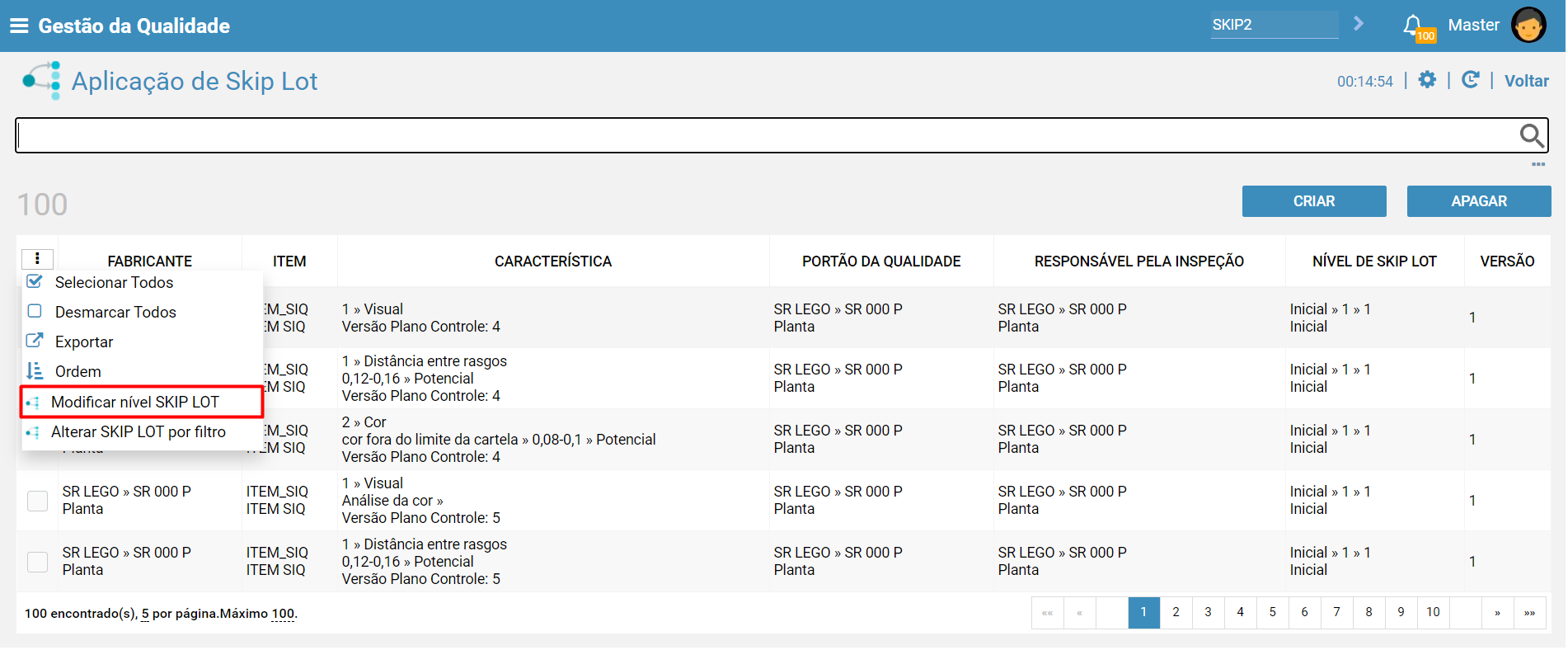Jump to last page with »» arrow
Image resolution: width=1568 pixels, height=650 pixels.
[1529, 612]
